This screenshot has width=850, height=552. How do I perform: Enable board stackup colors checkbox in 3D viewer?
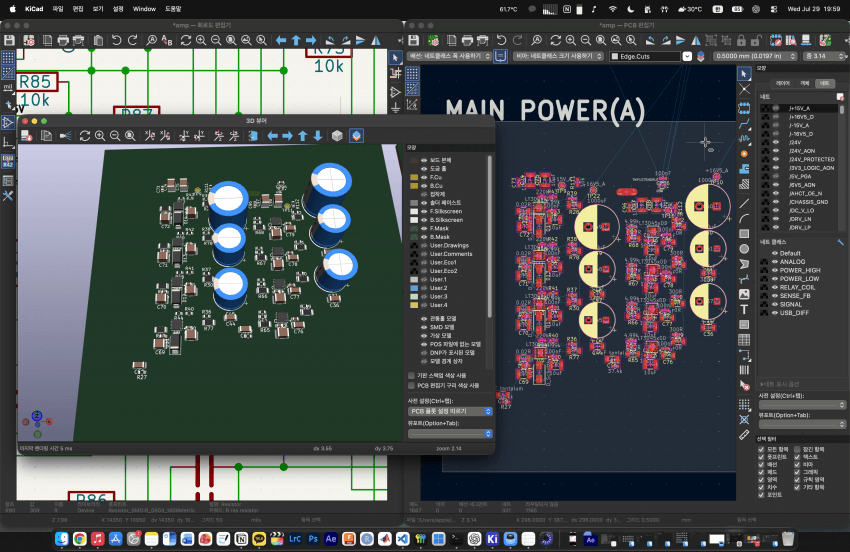tap(411, 375)
